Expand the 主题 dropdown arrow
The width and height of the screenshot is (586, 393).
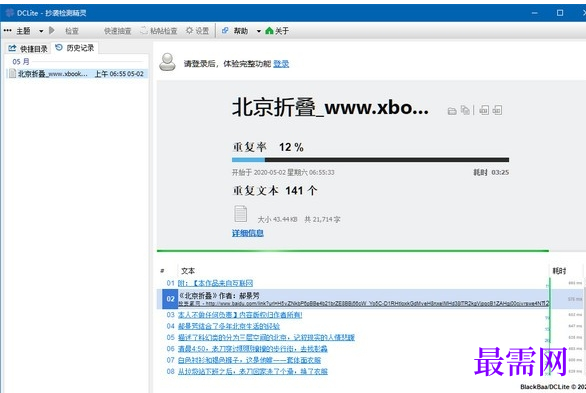coord(41,31)
